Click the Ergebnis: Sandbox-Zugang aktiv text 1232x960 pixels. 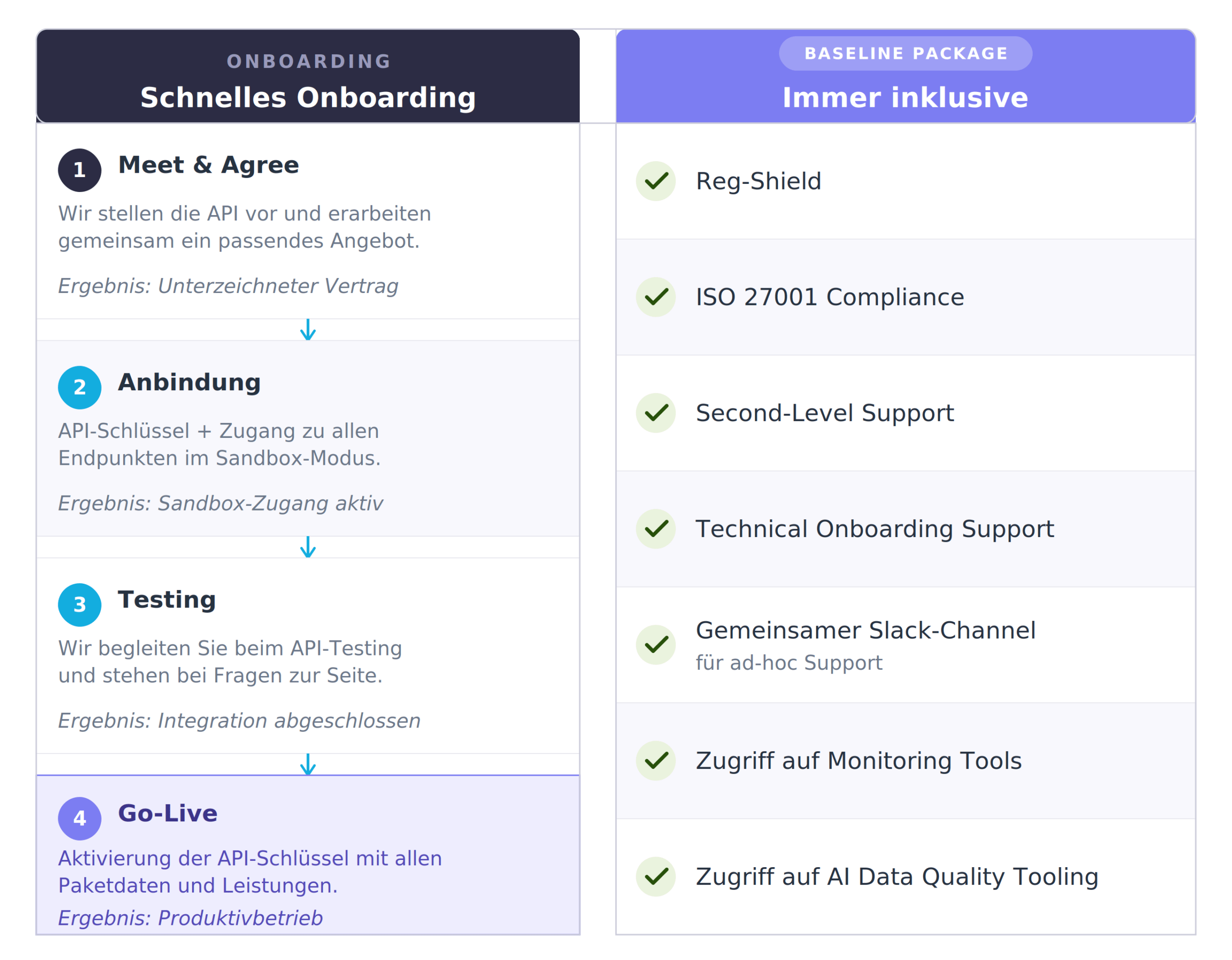tap(220, 503)
